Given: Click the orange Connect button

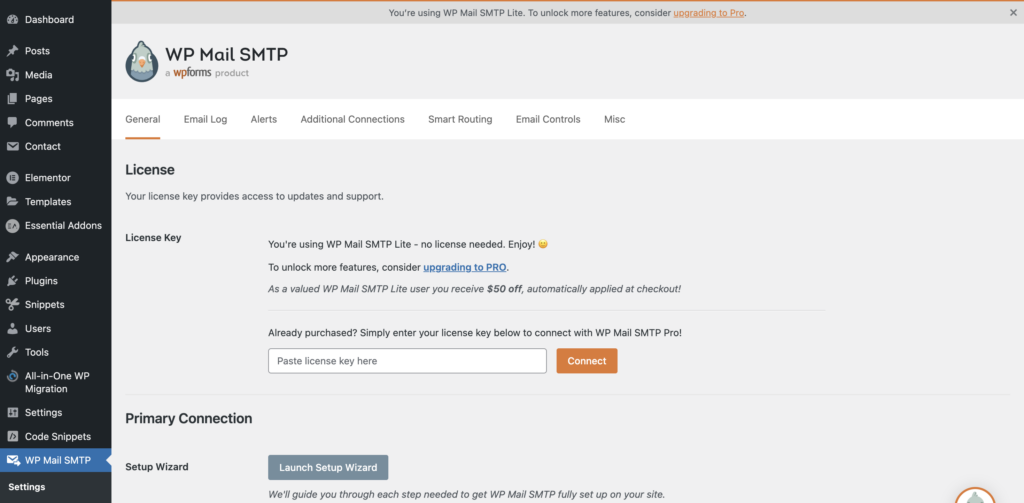Looking at the screenshot, I should point(587,361).
